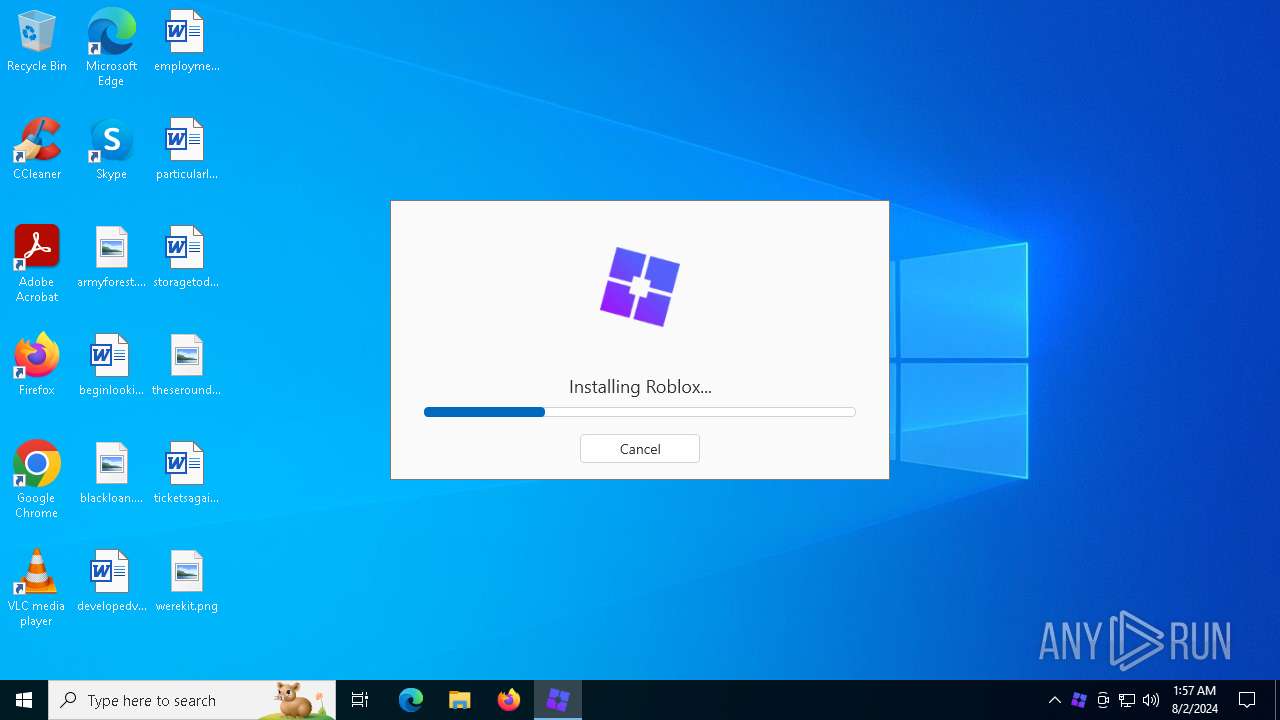This screenshot has width=1280, height=720.
Task: Select the werekit.png file icon
Action: [186, 582]
